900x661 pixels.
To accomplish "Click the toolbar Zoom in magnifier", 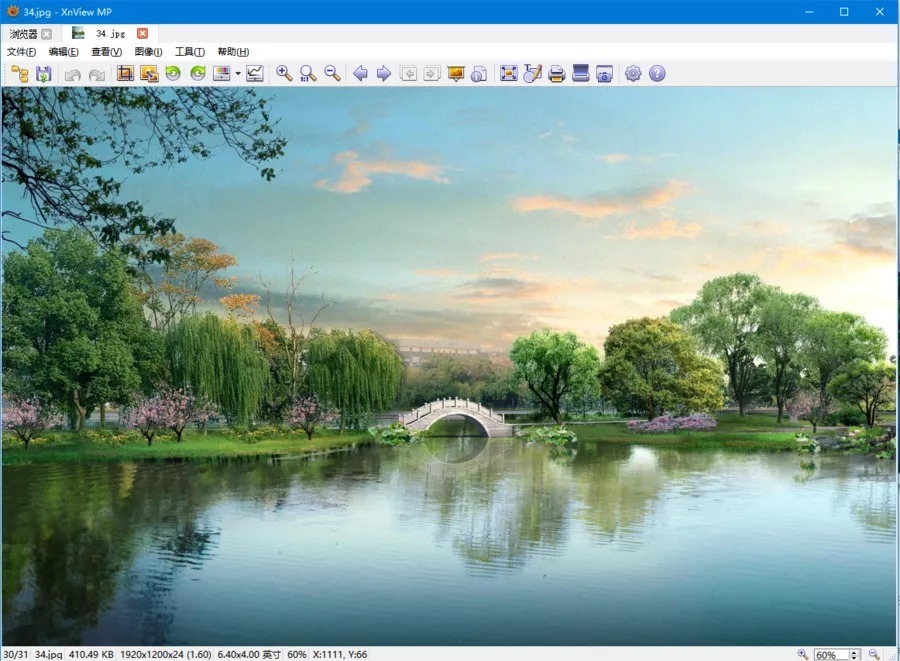I will pyautogui.click(x=284, y=73).
